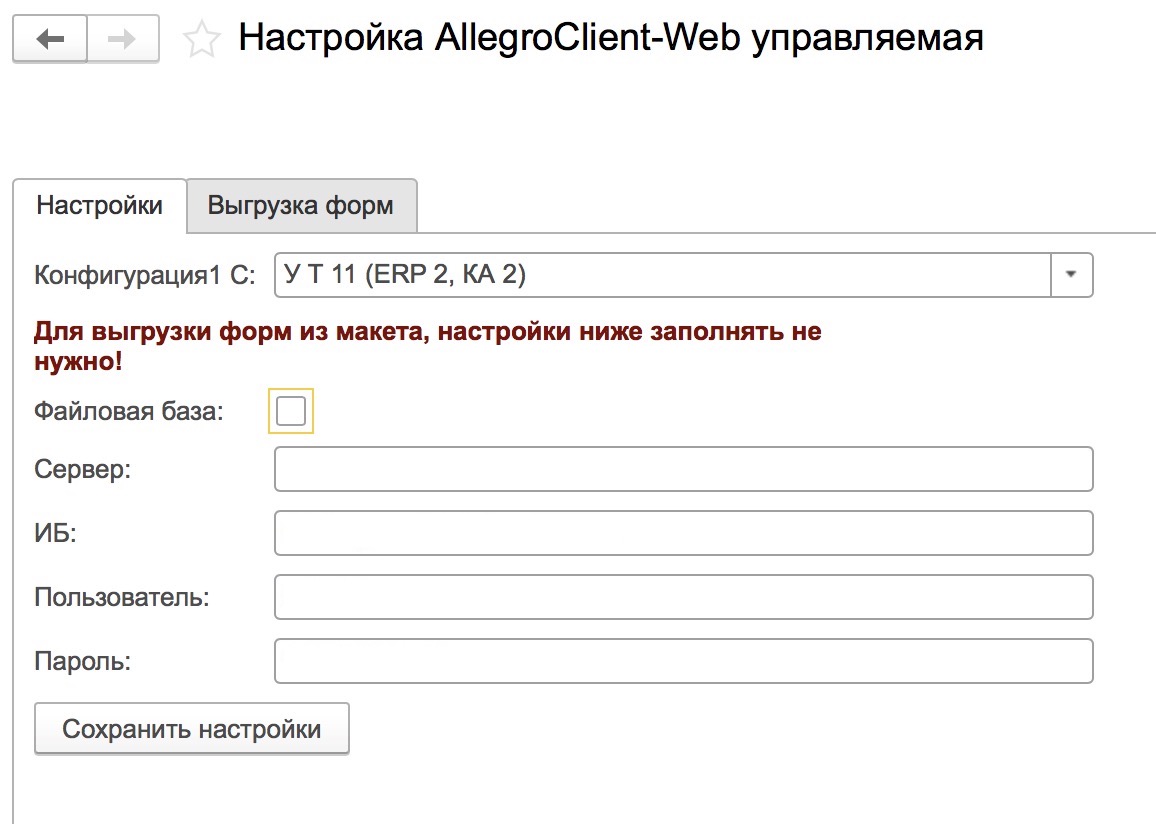Click the ИБ: label

tap(55, 533)
